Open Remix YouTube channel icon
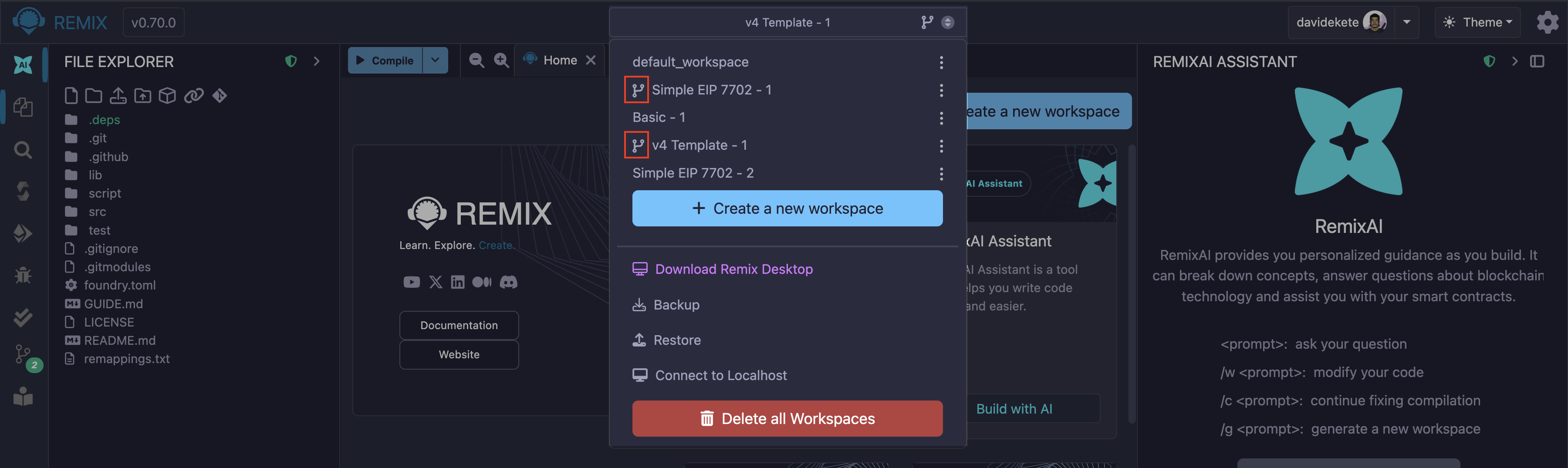Image resolution: width=1568 pixels, height=468 pixels. click(412, 282)
